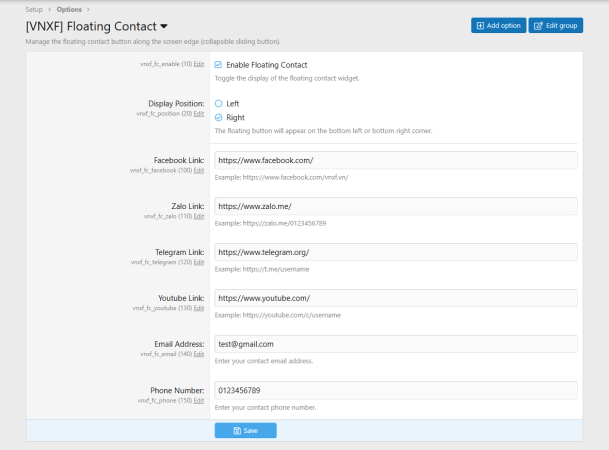
Task: Go to the Options breadcrumb
Action: click(69, 9)
